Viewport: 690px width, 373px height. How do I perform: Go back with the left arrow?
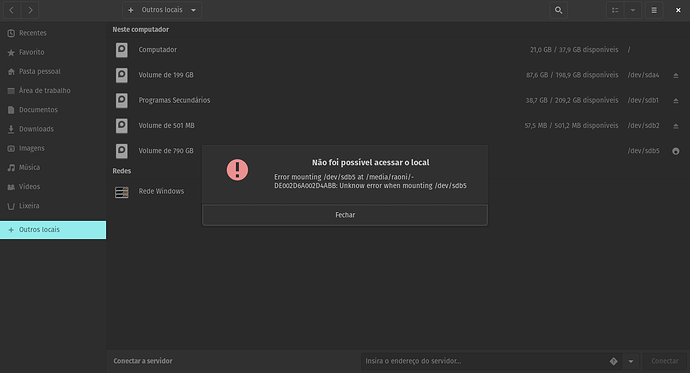[x=12, y=10]
